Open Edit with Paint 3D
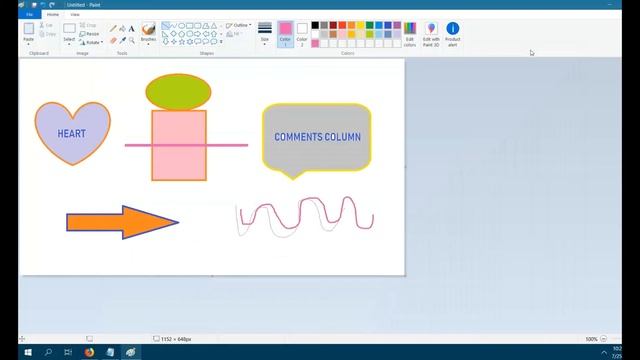 431,34
